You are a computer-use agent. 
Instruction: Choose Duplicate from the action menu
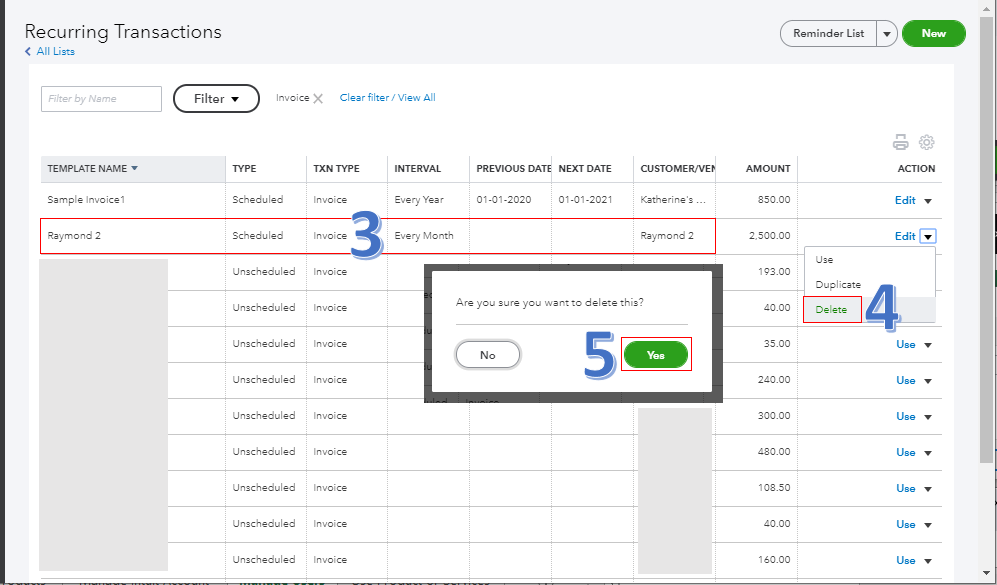click(838, 284)
